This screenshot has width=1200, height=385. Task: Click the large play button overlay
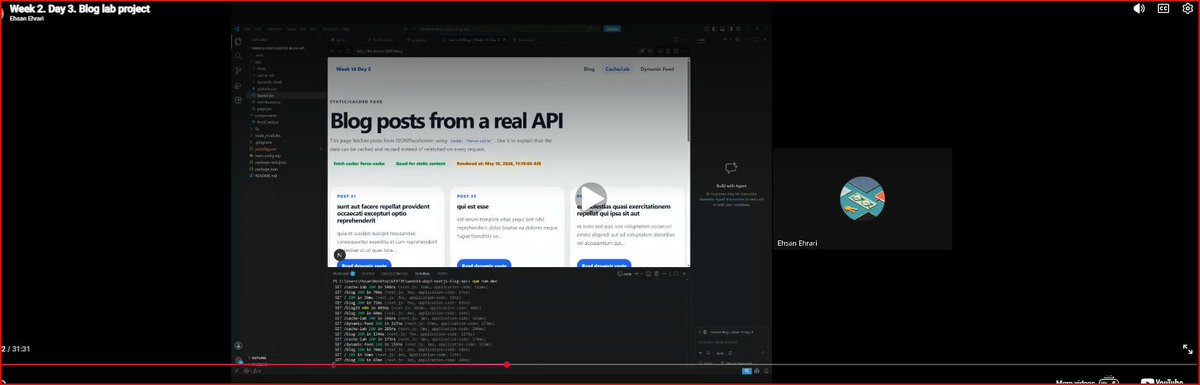click(x=591, y=198)
